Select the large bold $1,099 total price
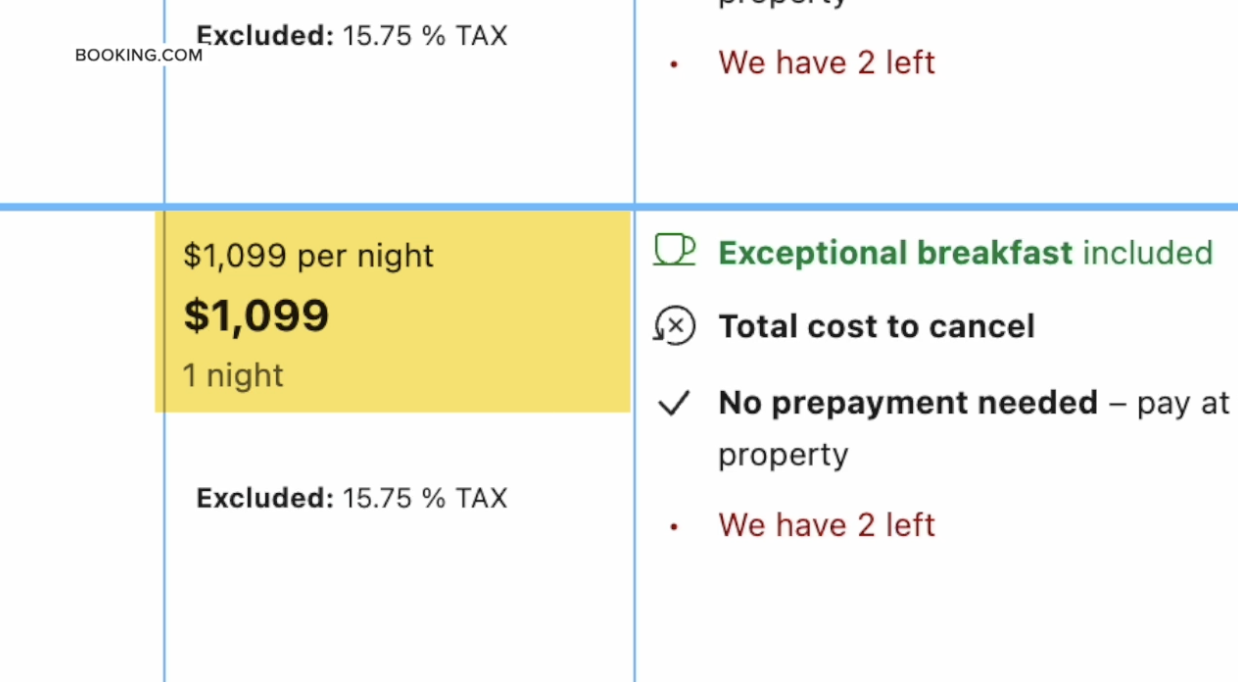1238x682 pixels. (x=256, y=316)
